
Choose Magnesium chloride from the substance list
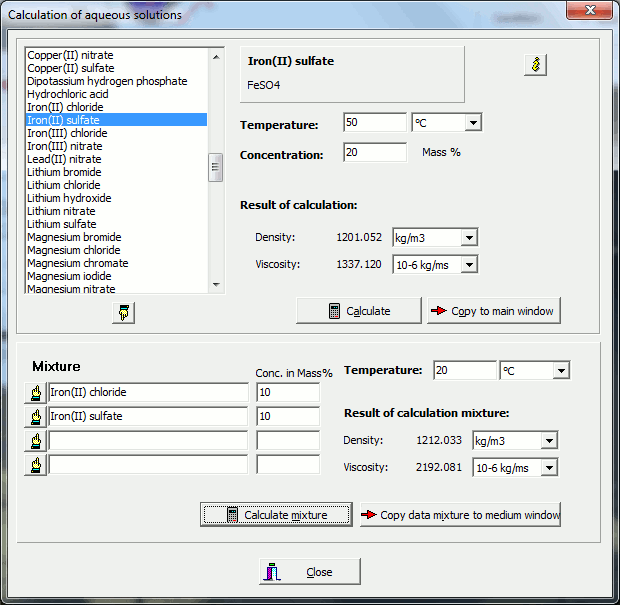(73, 250)
